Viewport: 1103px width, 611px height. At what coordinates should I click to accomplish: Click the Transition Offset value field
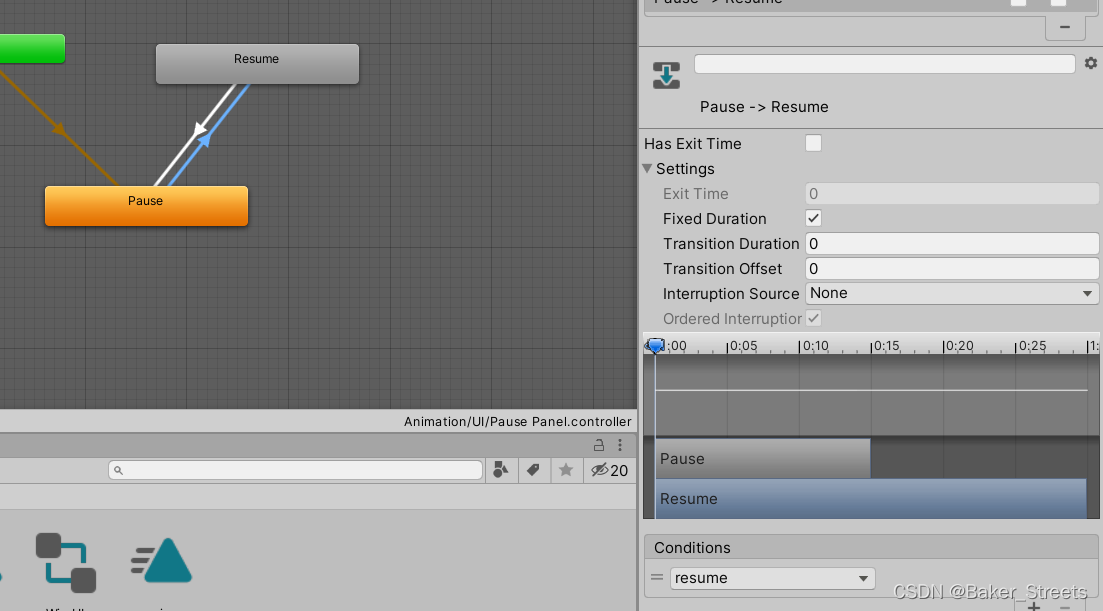952,269
